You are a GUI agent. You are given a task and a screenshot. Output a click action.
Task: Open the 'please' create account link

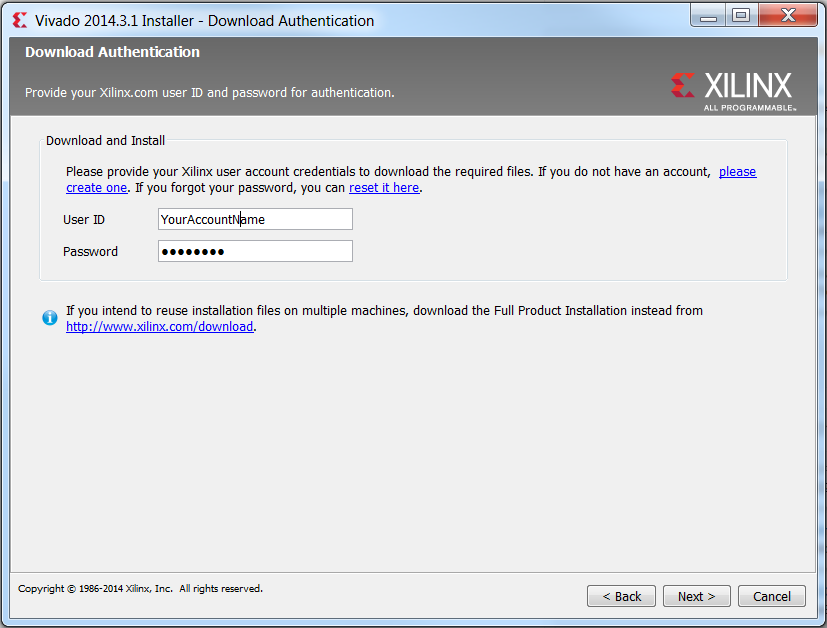737,172
